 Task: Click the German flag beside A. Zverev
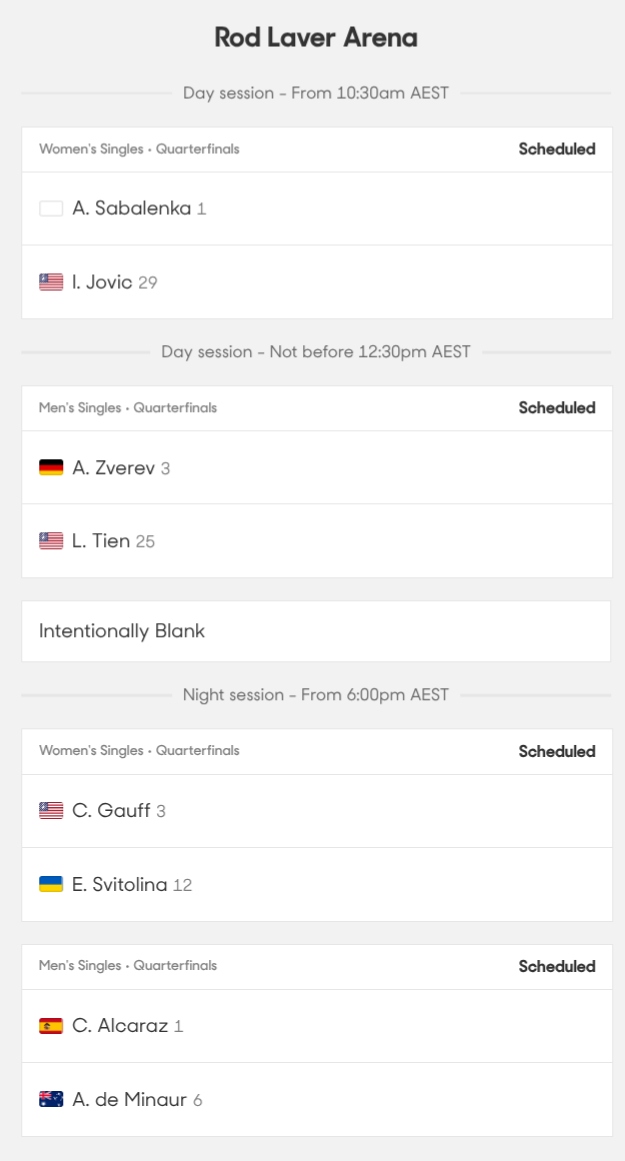pos(49,467)
